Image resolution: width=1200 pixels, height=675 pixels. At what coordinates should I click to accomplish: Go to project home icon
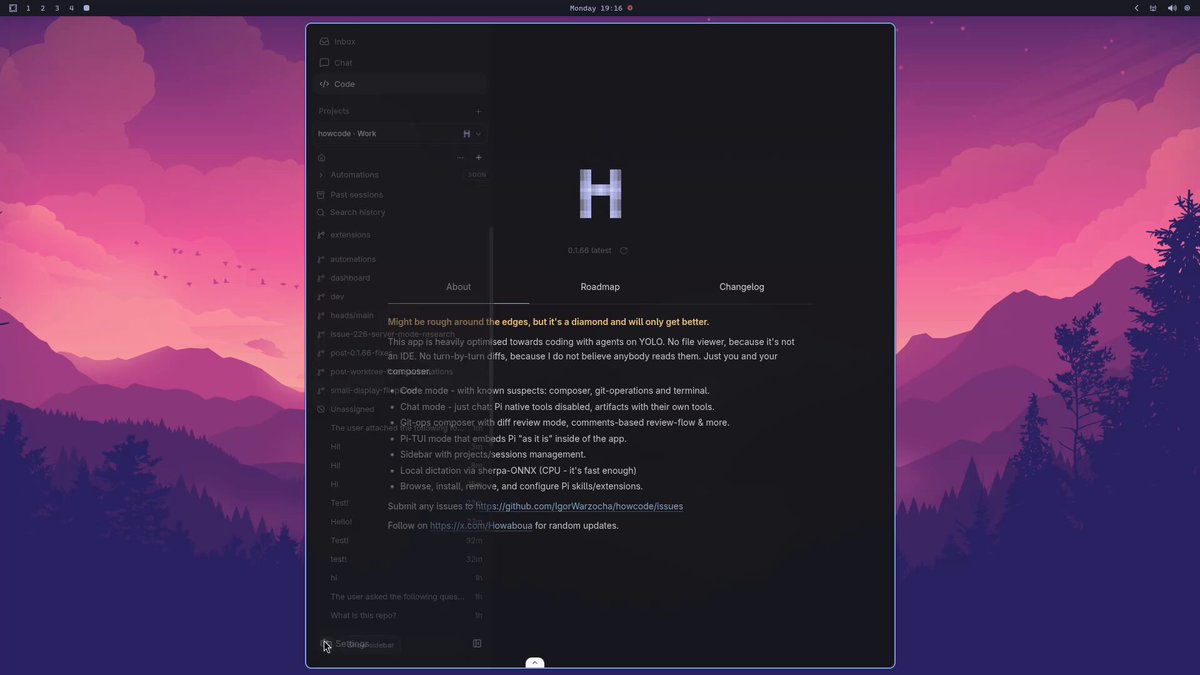tap(322, 157)
